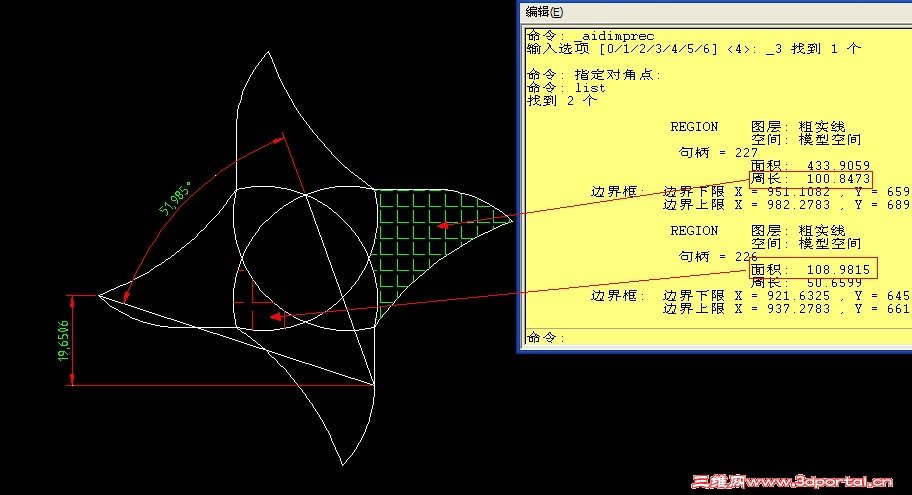Click the perimeter value 50.6599
Viewport: 912px width, 495px height.
[838, 283]
